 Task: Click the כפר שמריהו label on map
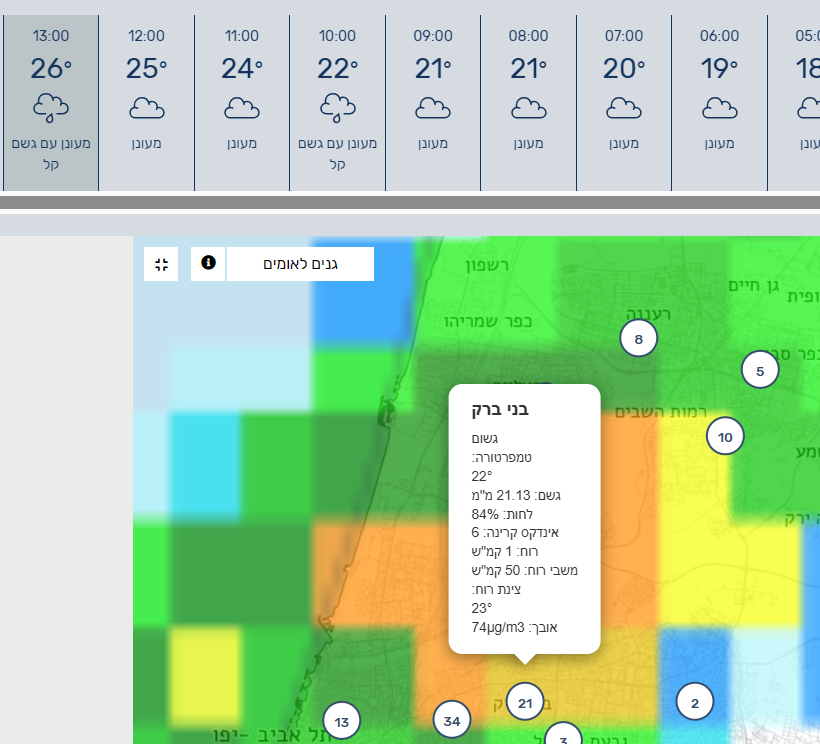[x=488, y=322]
